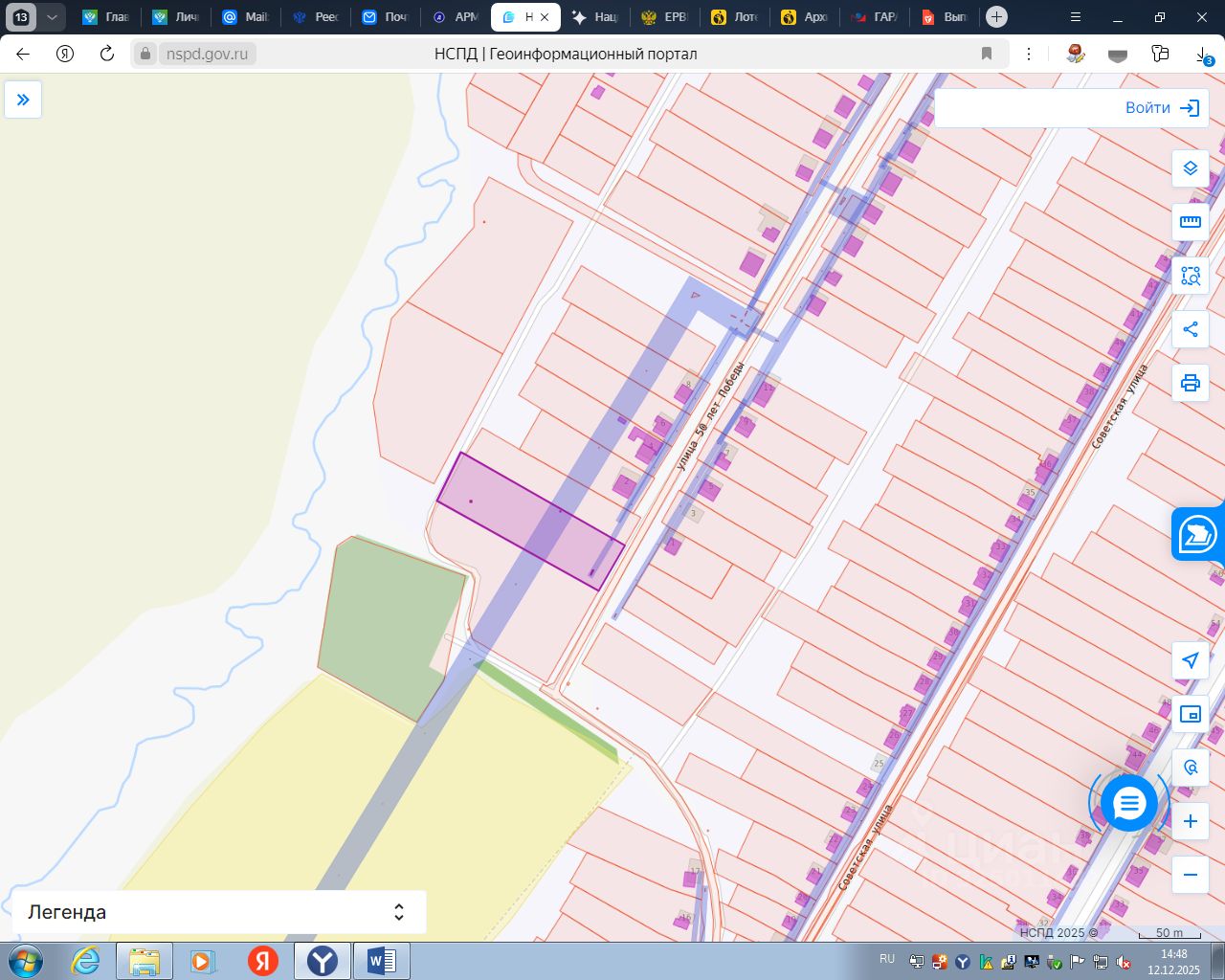Viewport: 1225px width, 980px height.
Task: Switch to the Нац tab
Action: 595,17
